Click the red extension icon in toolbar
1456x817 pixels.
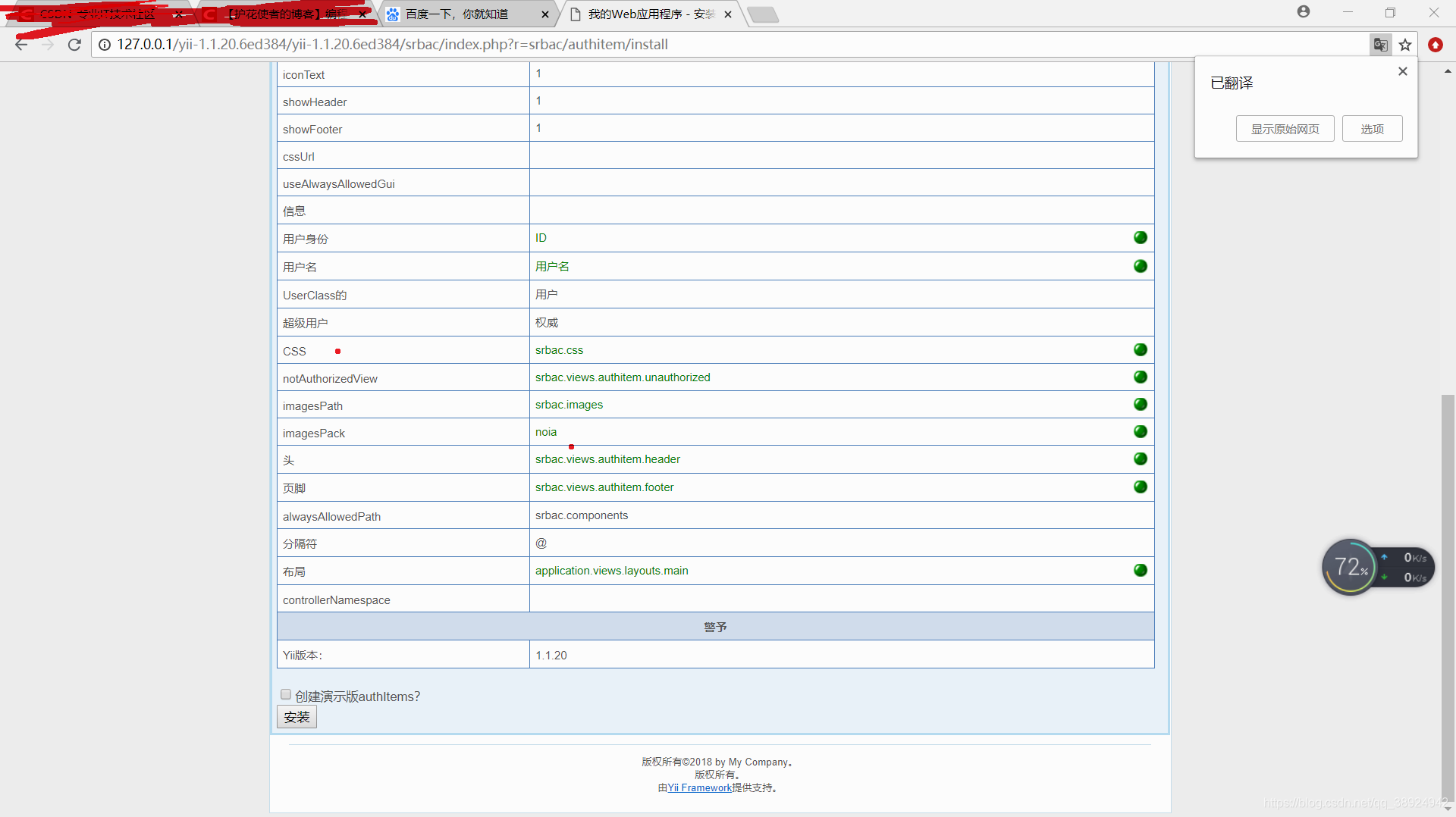[x=1436, y=45]
